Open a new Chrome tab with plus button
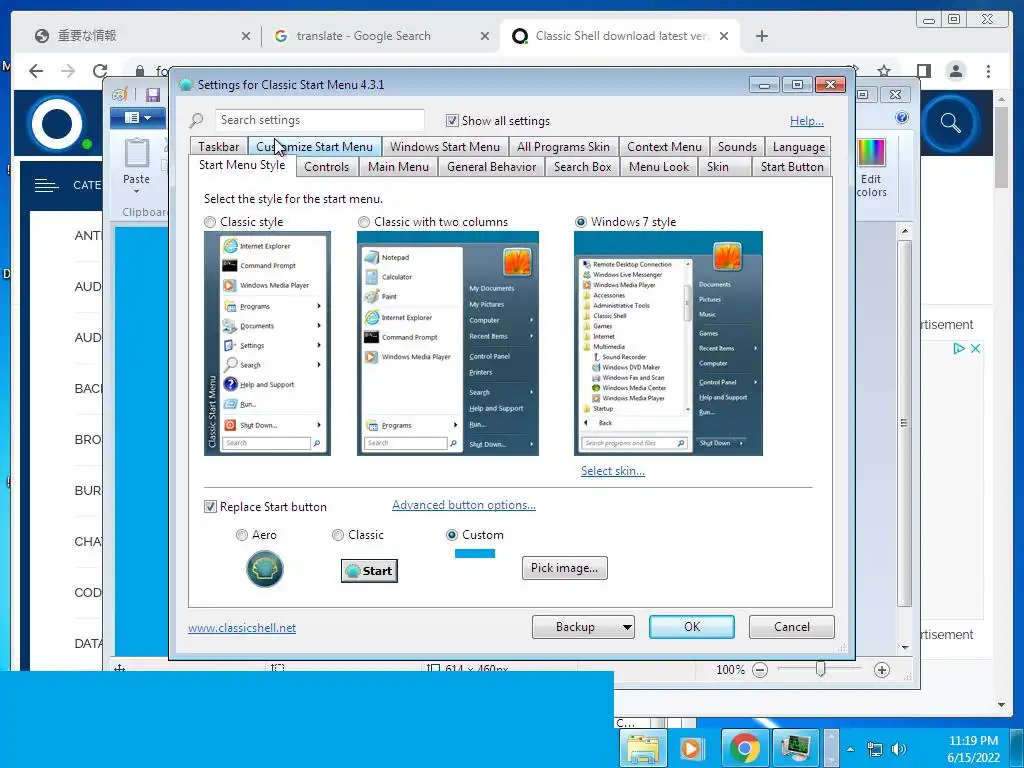This screenshot has width=1024, height=768. pos(761,36)
